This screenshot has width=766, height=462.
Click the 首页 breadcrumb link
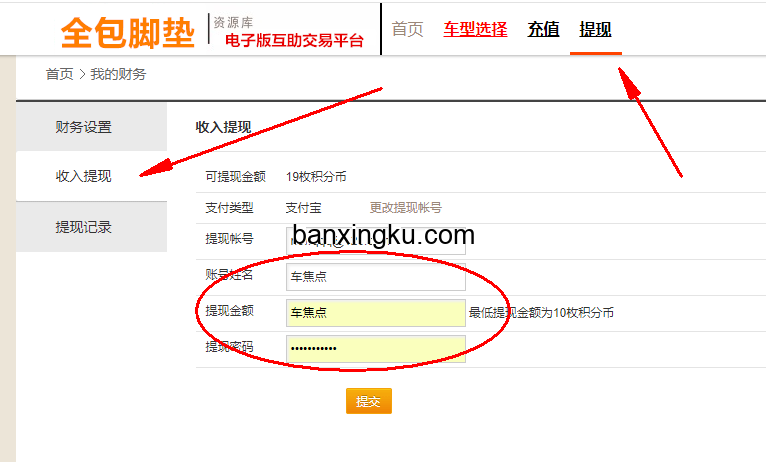(x=60, y=74)
